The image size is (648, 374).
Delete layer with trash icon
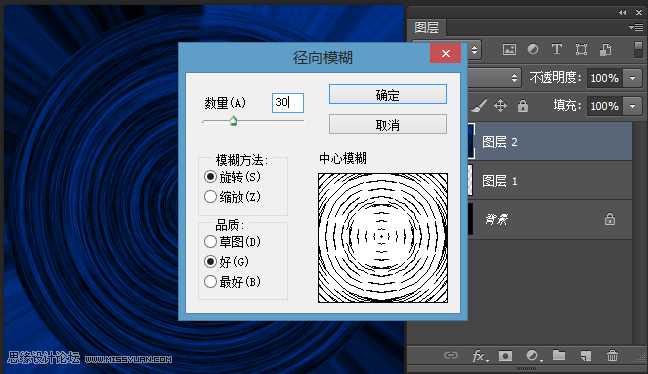[x=612, y=355]
